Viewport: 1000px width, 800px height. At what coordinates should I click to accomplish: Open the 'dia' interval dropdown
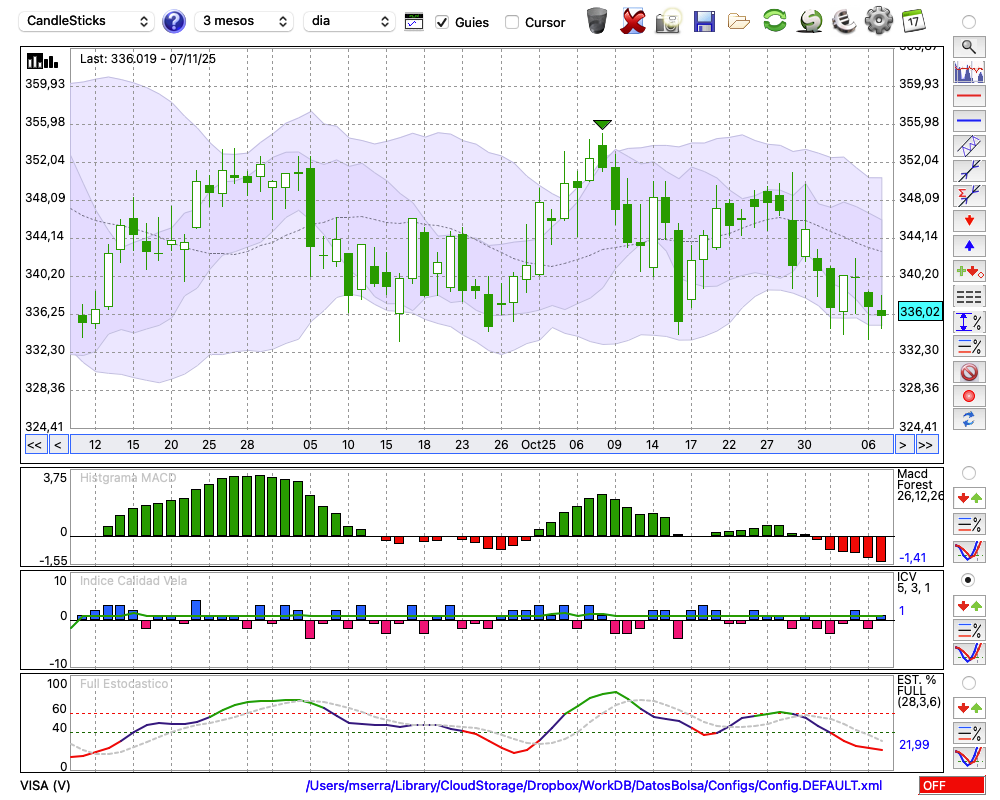349,21
